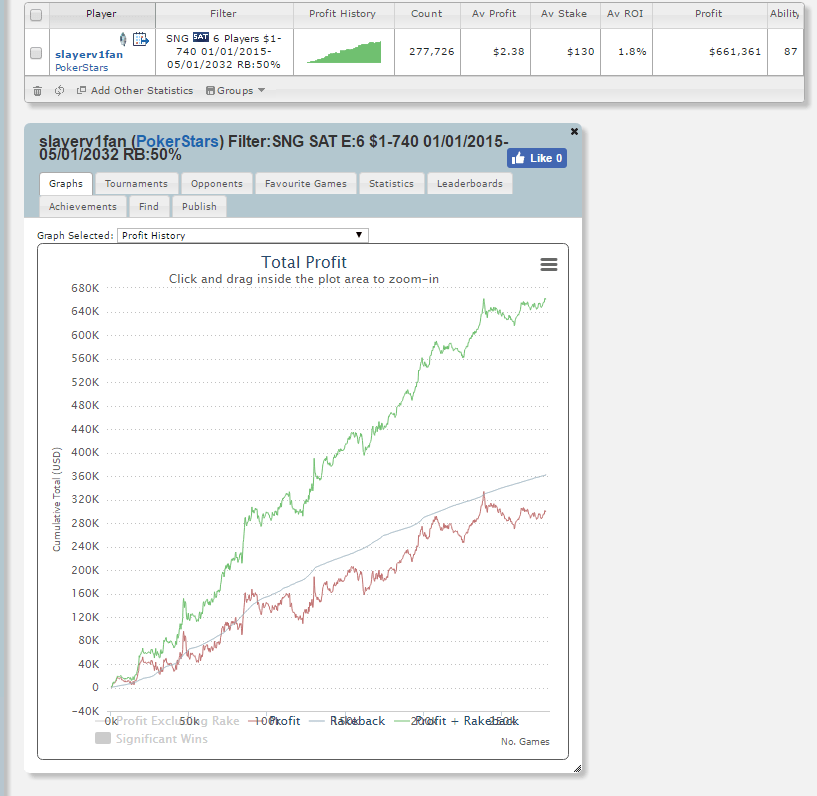
Task: Click the PokerStars link in panel title
Action: pyautogui.click(x=178, y=141)
